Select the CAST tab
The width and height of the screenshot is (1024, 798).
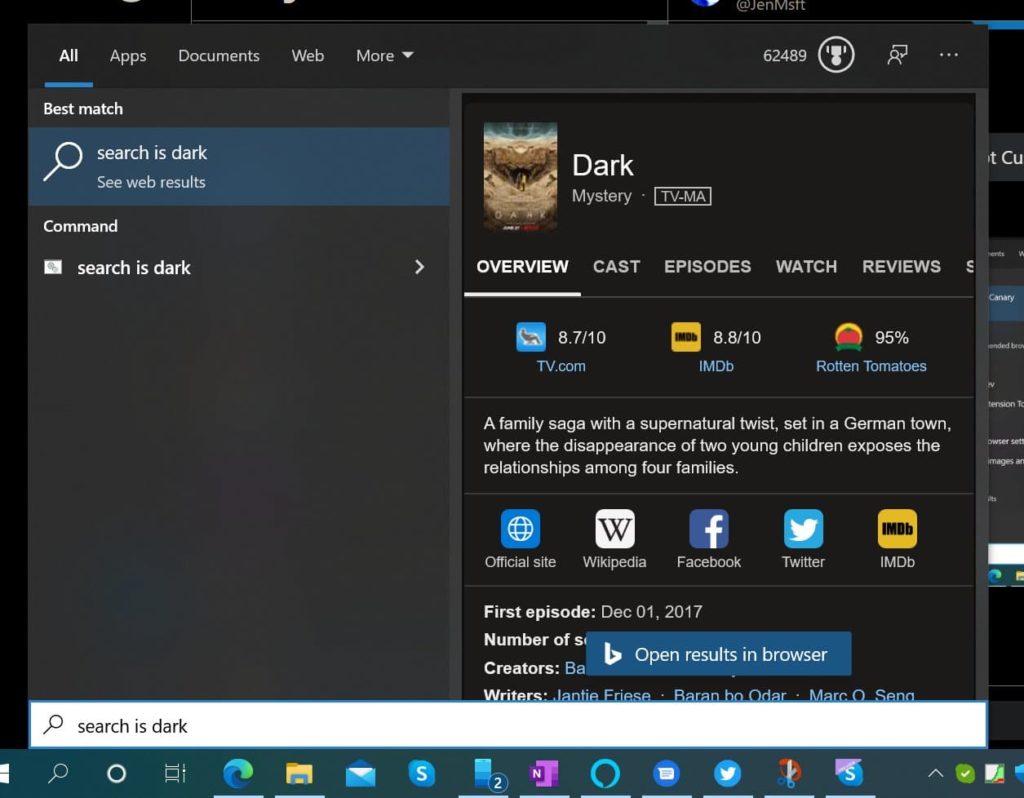click(616, 266)
